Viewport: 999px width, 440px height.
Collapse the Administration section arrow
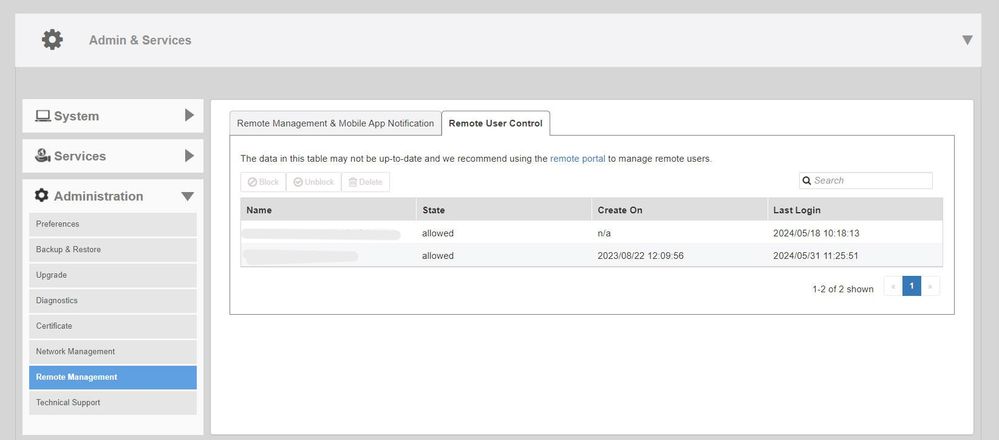click(188, 197)
